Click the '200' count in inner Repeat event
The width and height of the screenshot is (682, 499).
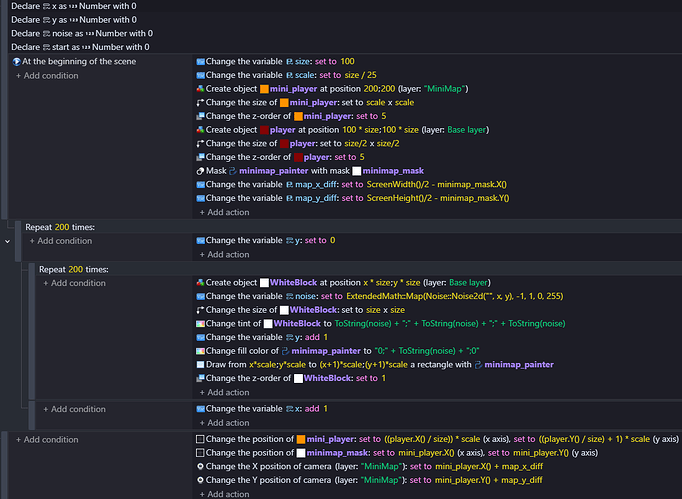tap(75, 269)
